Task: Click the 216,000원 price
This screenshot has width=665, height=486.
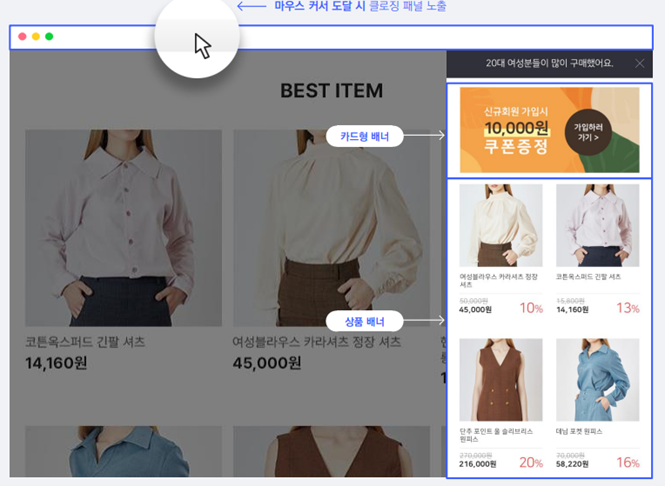Action: coord(478,464)
